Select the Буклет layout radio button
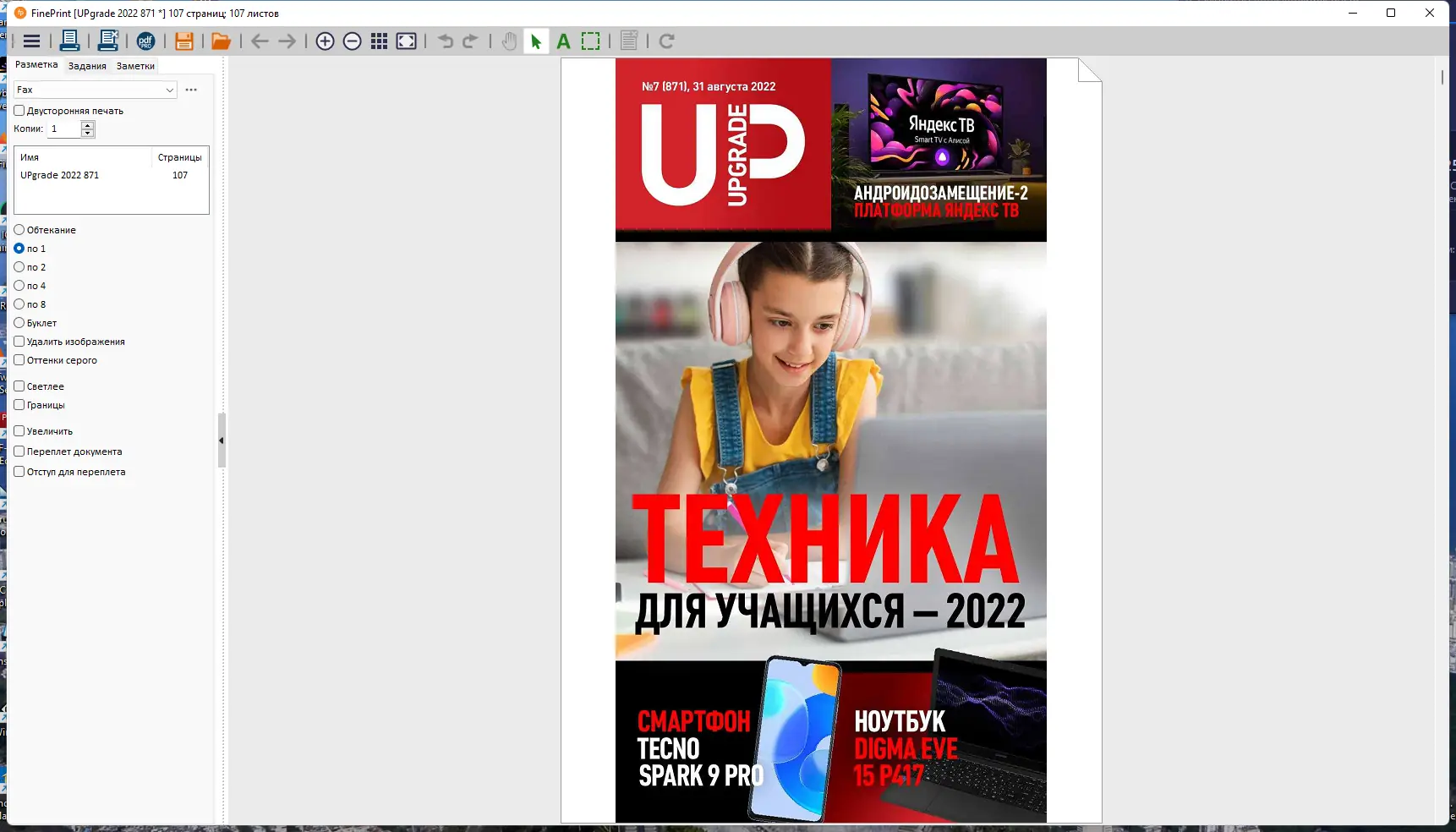Screen dimensions: 1456x832 19,322
